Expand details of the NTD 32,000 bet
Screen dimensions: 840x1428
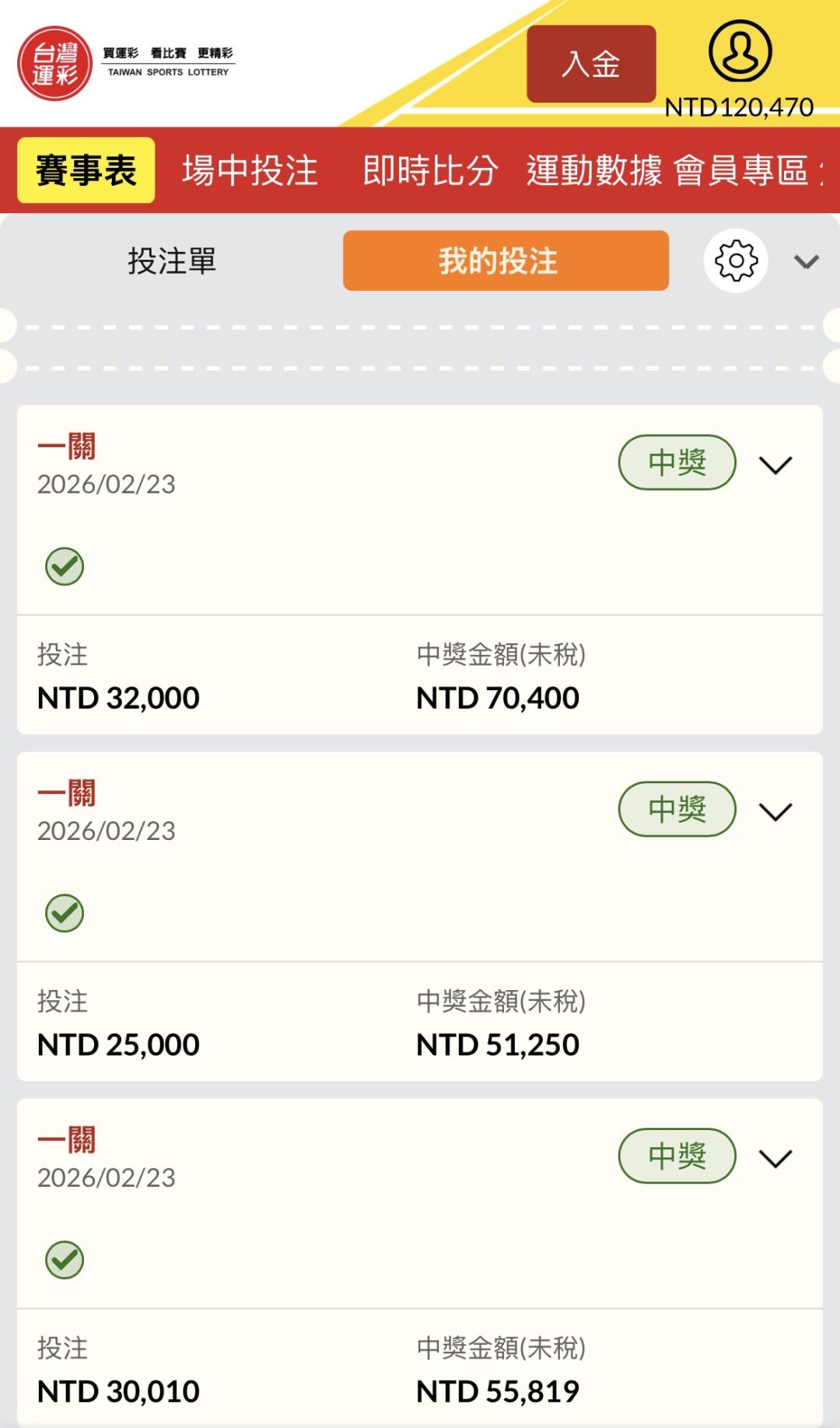tap(775, 465)
